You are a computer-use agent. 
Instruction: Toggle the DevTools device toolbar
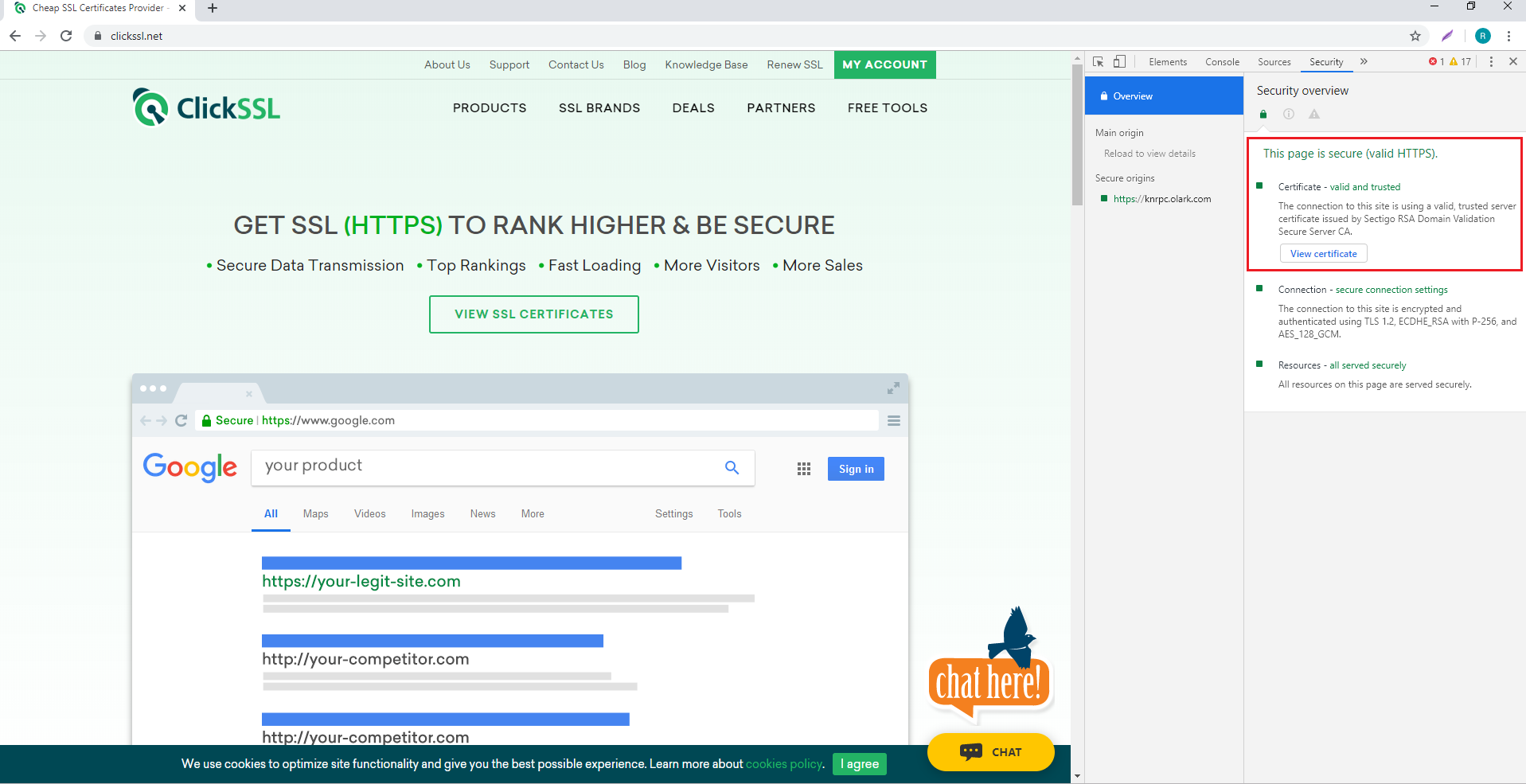pos(1119,61)
